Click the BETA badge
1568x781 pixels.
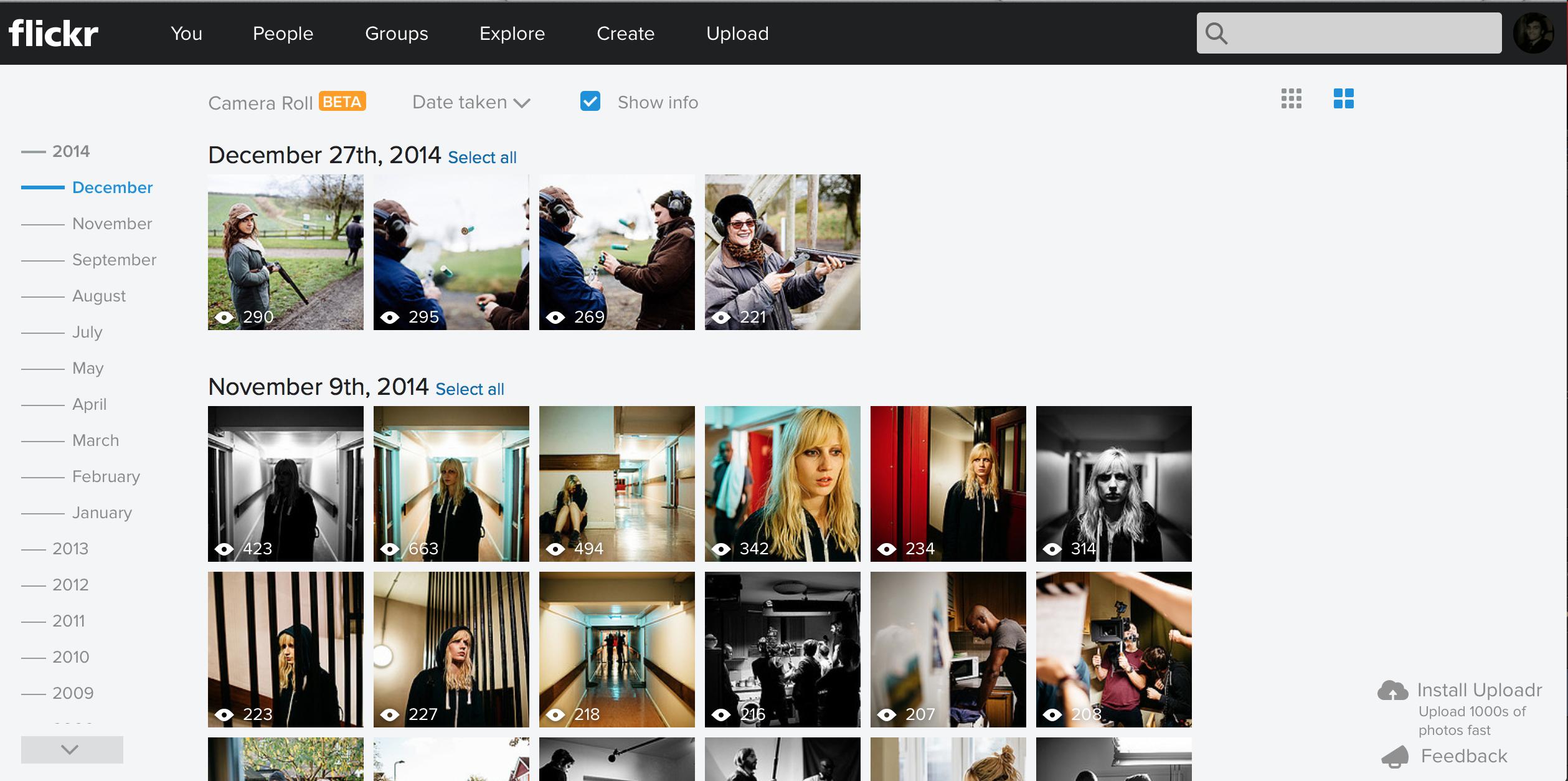tap(342, 102)
